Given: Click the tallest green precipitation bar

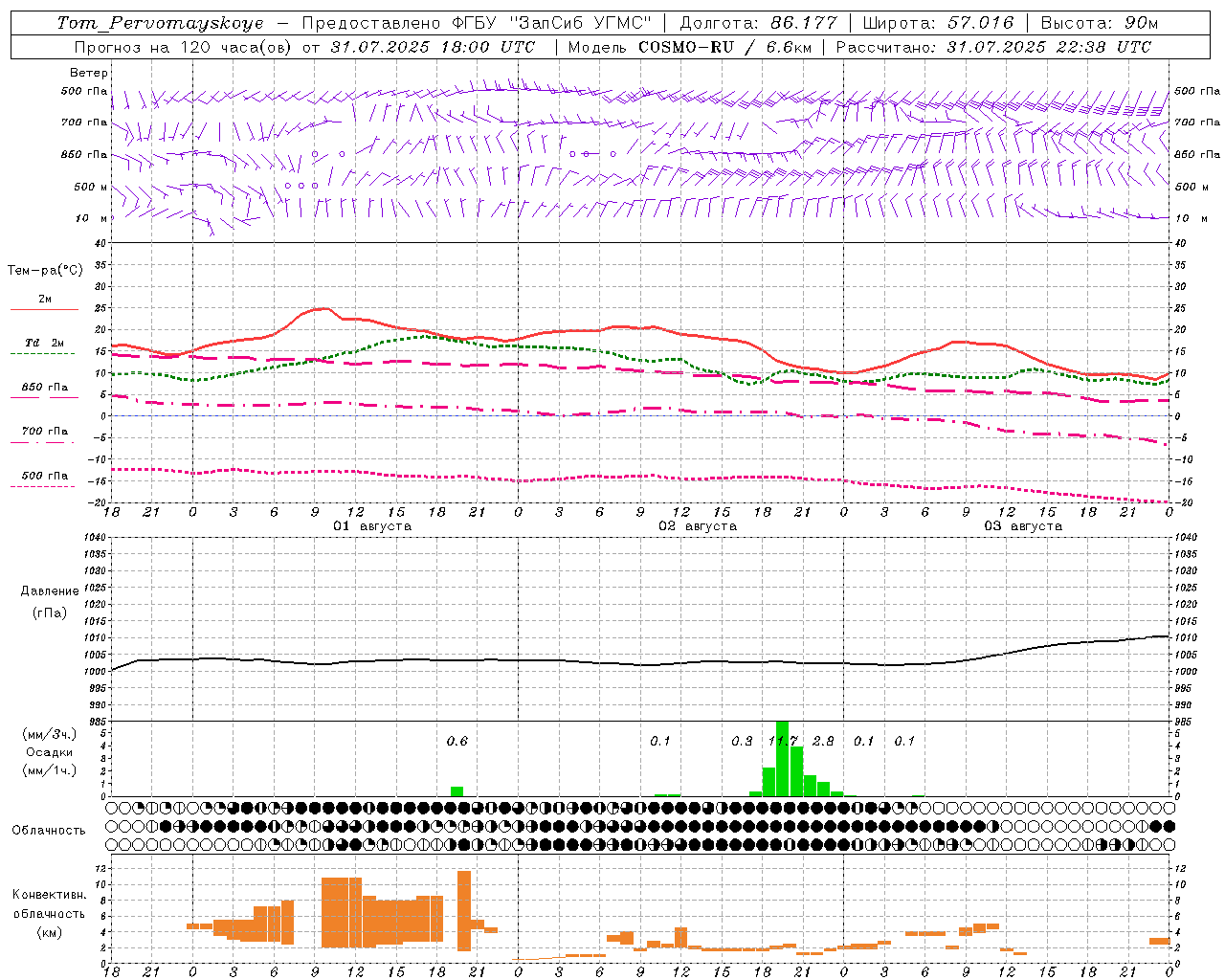Looking at the screenshot, I should pos(783,758).
